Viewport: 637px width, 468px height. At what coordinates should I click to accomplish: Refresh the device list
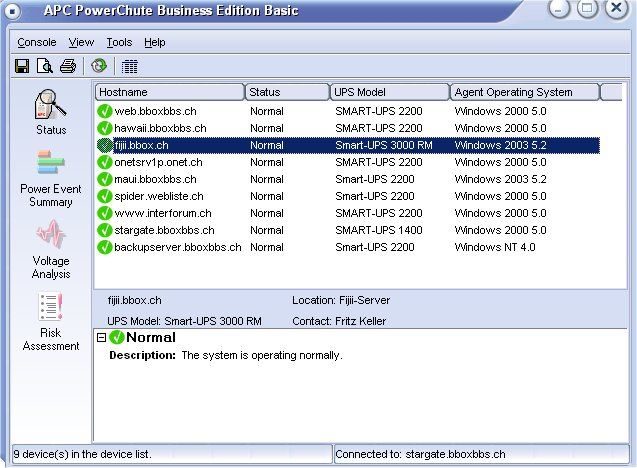99,65
